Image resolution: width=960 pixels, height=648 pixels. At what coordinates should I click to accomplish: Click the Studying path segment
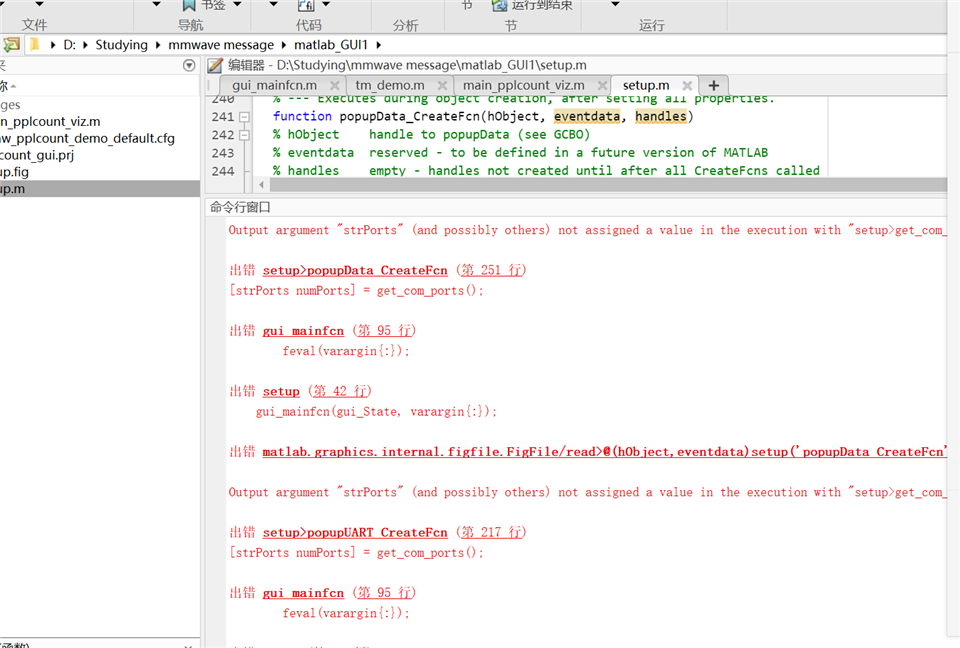click(121, 45)
